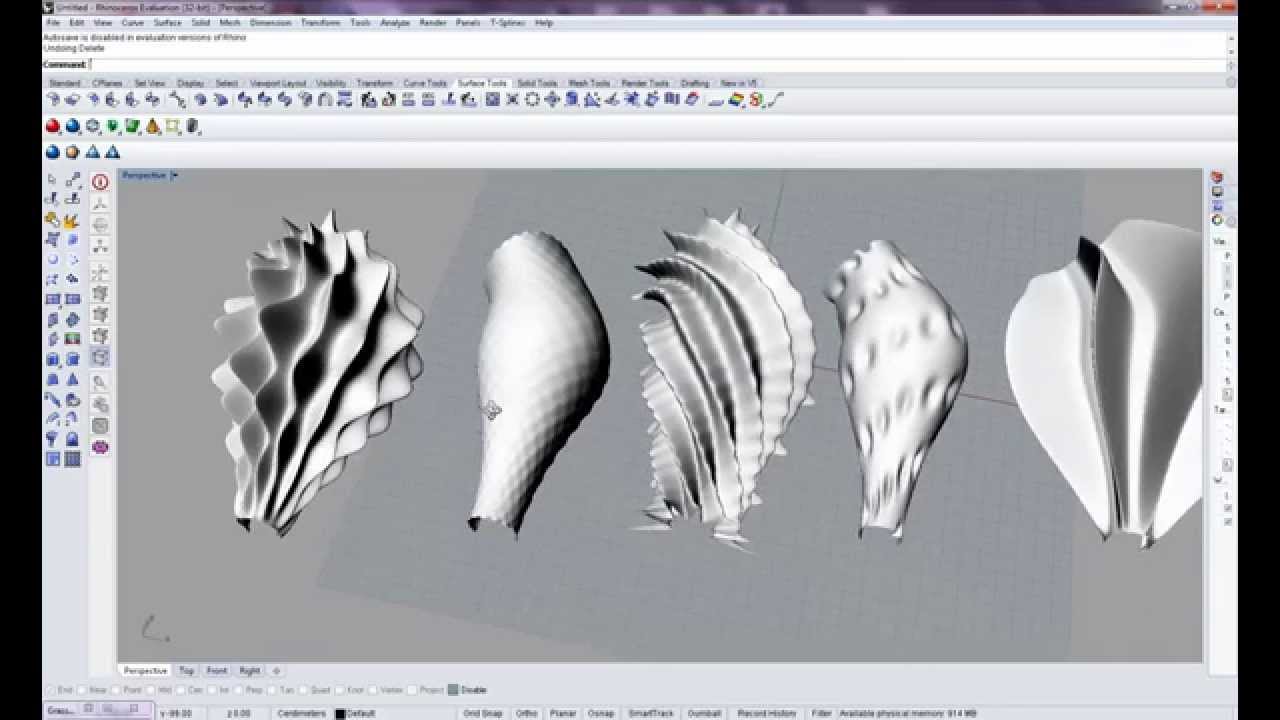Select the arrow pointer tool in the left sidebar
The width and height of the screenshot is (1280, 720).
coord(53,180)
